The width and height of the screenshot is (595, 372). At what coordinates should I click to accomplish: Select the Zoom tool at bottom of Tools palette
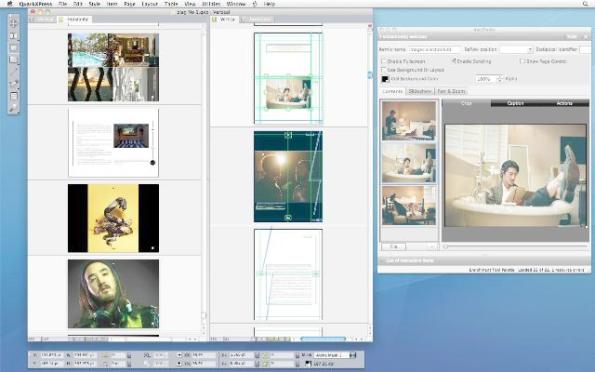(14, 109)
